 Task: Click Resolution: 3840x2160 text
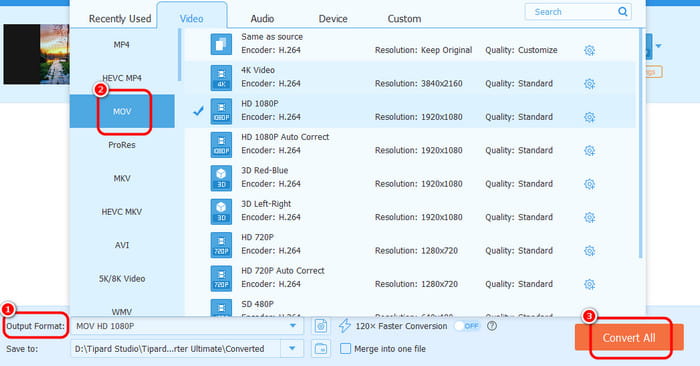(x=418, y=83)
